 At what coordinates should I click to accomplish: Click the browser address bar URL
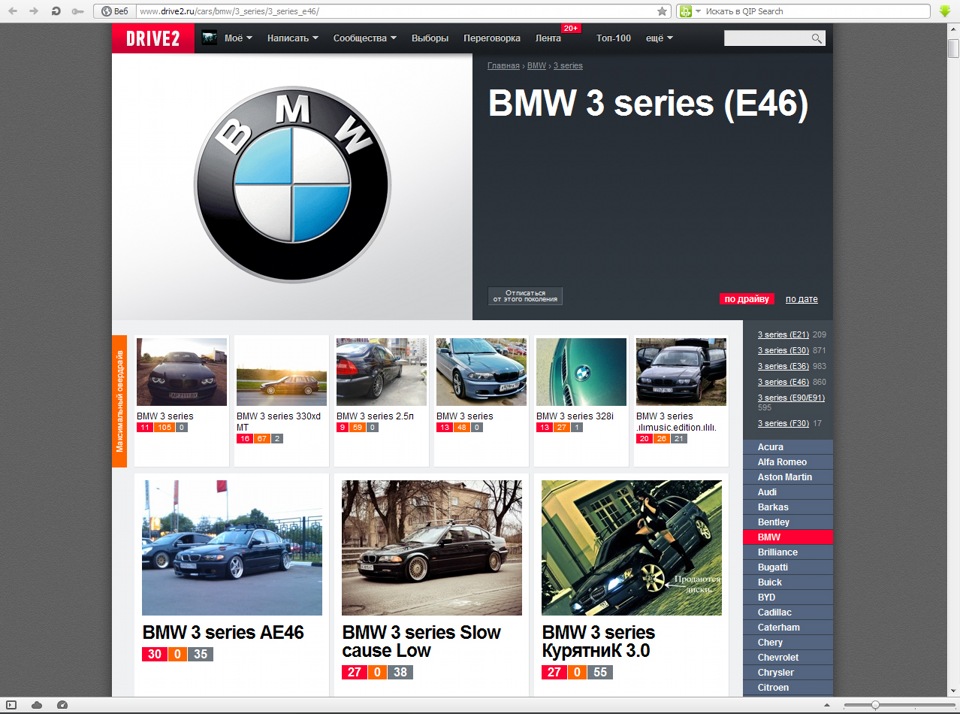[395, 11]
